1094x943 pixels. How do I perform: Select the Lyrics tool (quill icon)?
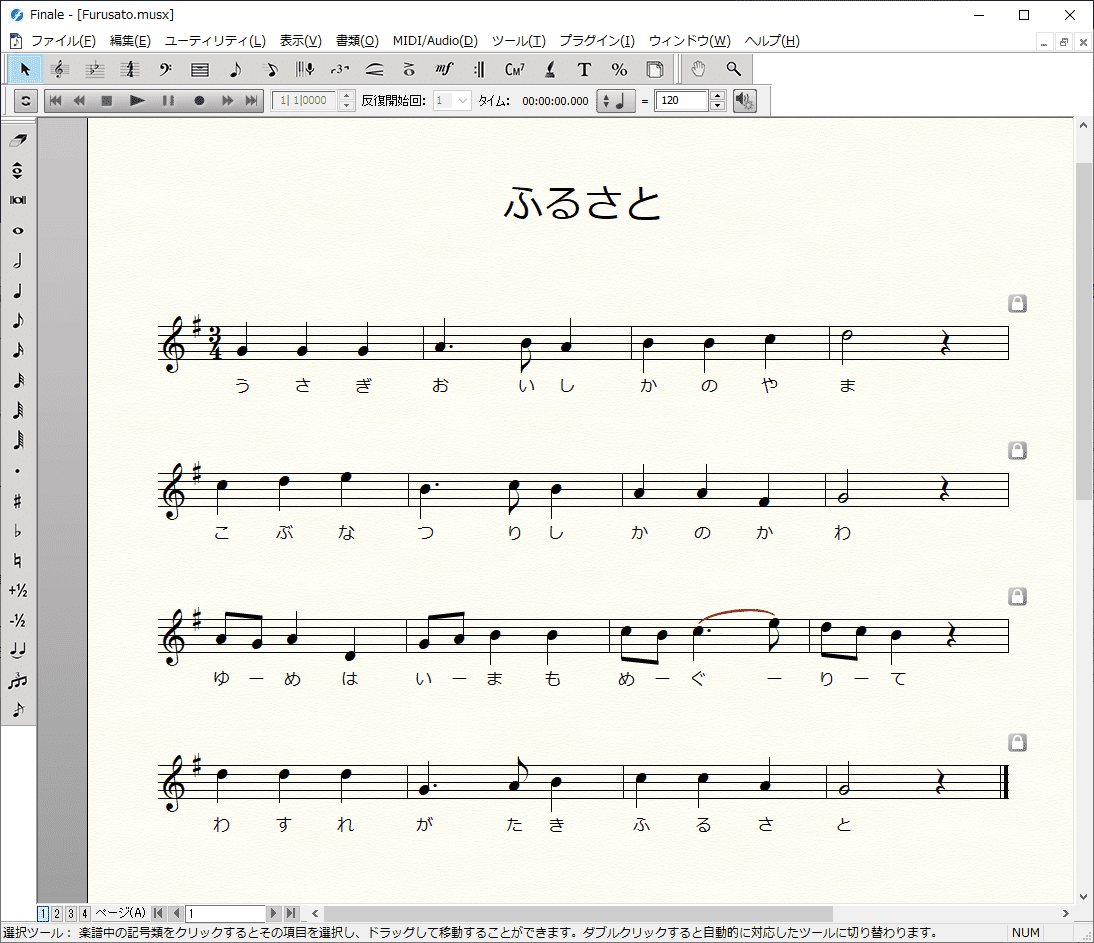pos(550,69)
